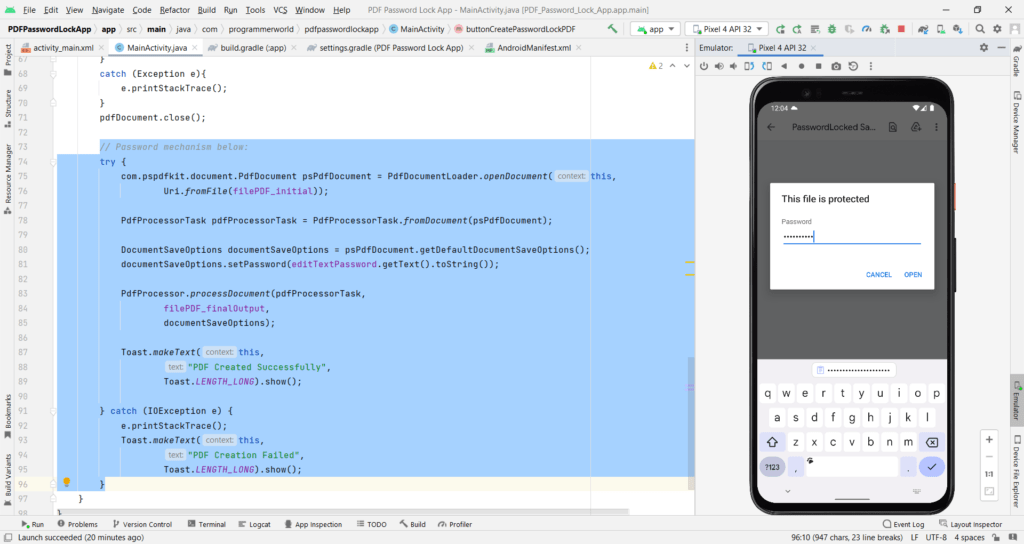The height and width of the screenshot is (544, 1024).
Task: Open the Pixel 4 API 32 device dropdown
Action: (x=727, y=29)
